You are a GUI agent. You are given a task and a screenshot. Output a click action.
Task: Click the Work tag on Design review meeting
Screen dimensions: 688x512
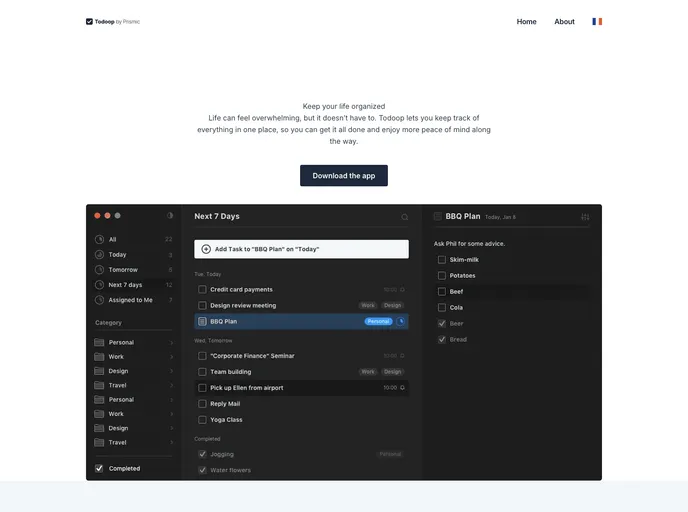pos(368,305)
